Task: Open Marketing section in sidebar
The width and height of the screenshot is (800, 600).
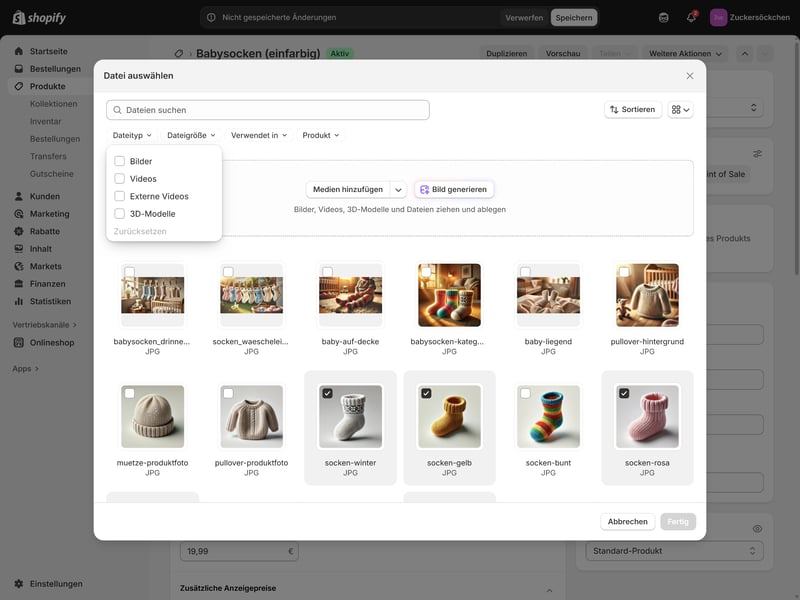Action: coord(49,214)
